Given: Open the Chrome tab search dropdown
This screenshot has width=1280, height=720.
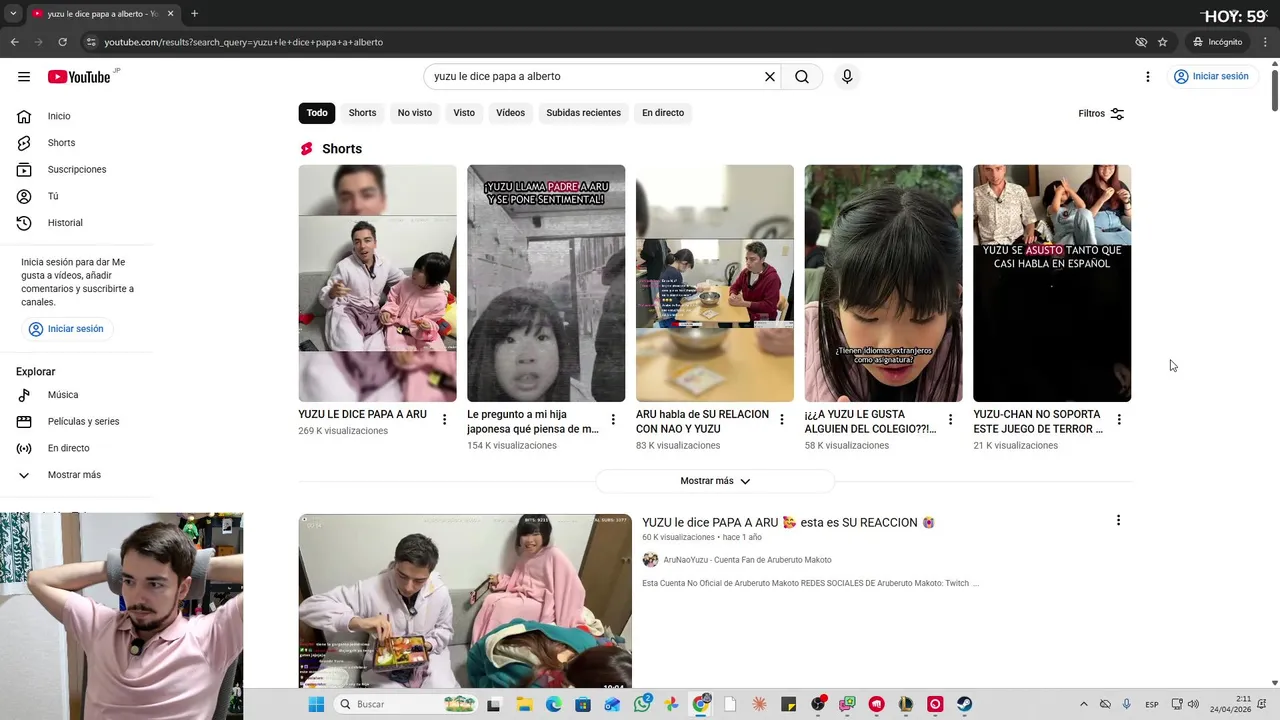Looking at the screenshot, I should point(13,14).
